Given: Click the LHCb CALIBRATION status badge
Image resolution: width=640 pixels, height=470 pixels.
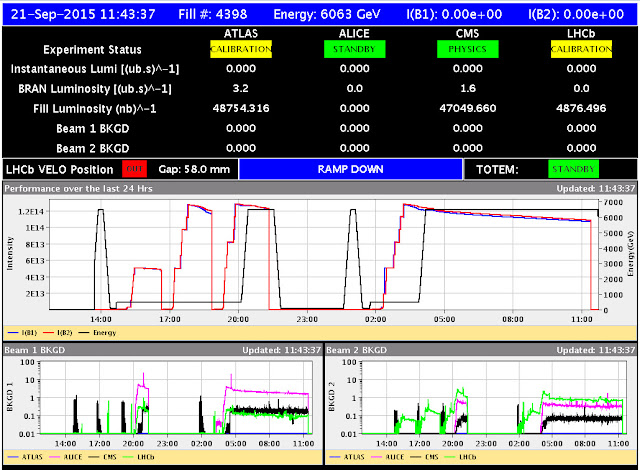Looking at the screenshot, I should point(581,49).
